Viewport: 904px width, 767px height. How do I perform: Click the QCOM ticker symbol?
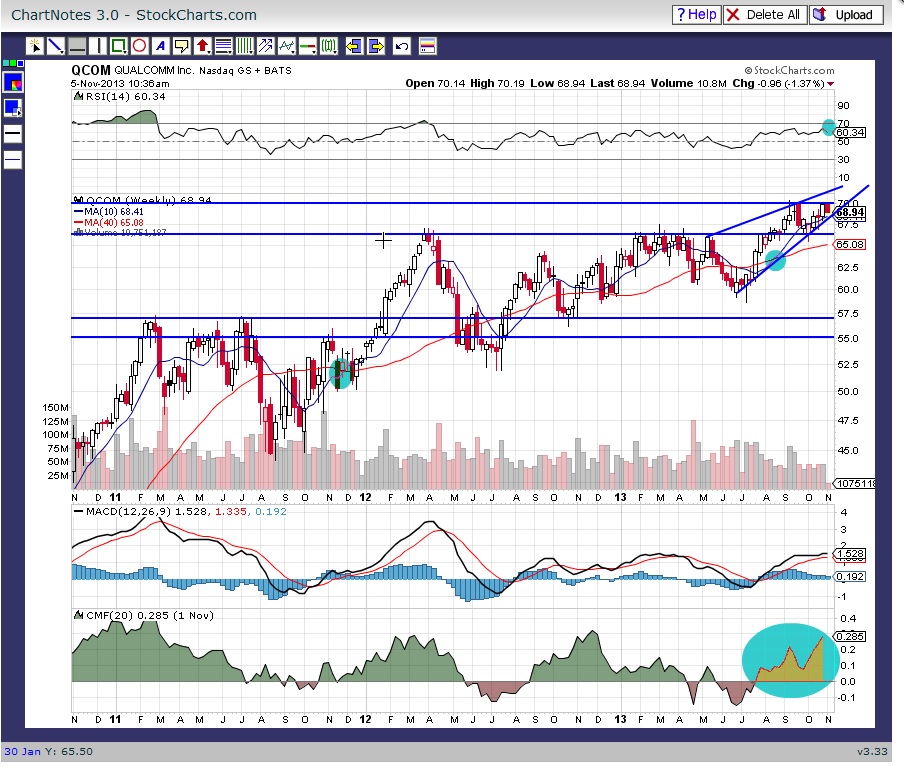[91, 70]
